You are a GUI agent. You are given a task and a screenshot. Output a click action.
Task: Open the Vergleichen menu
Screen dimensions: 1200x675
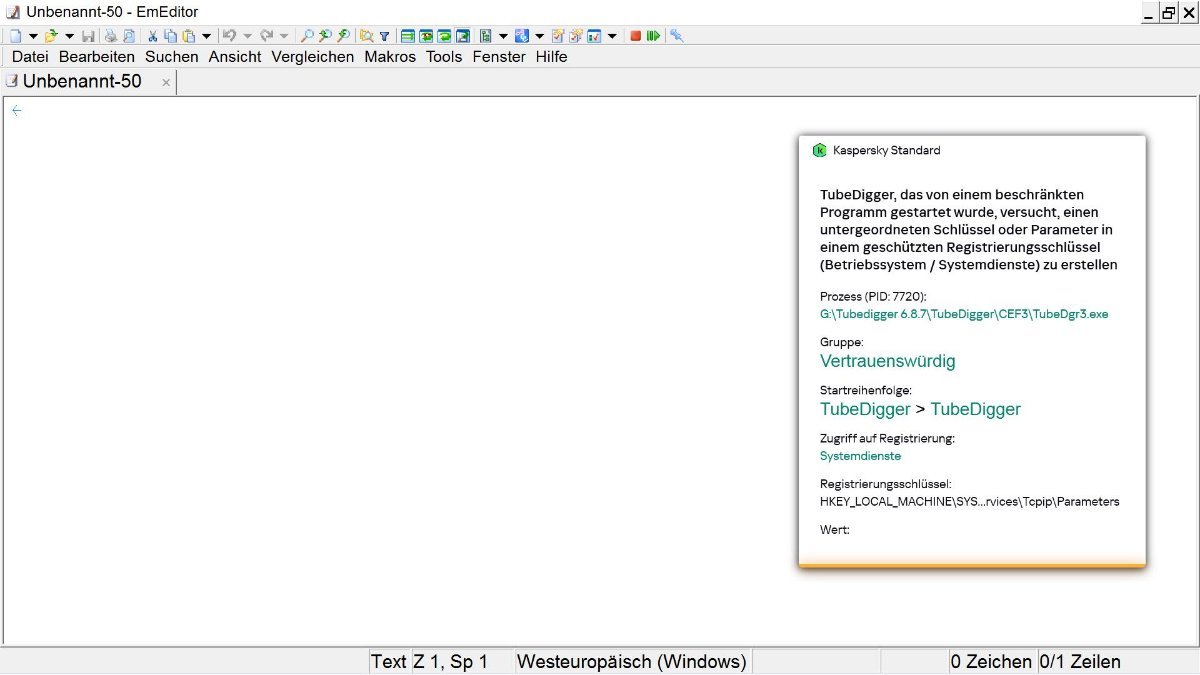(313, 57)
